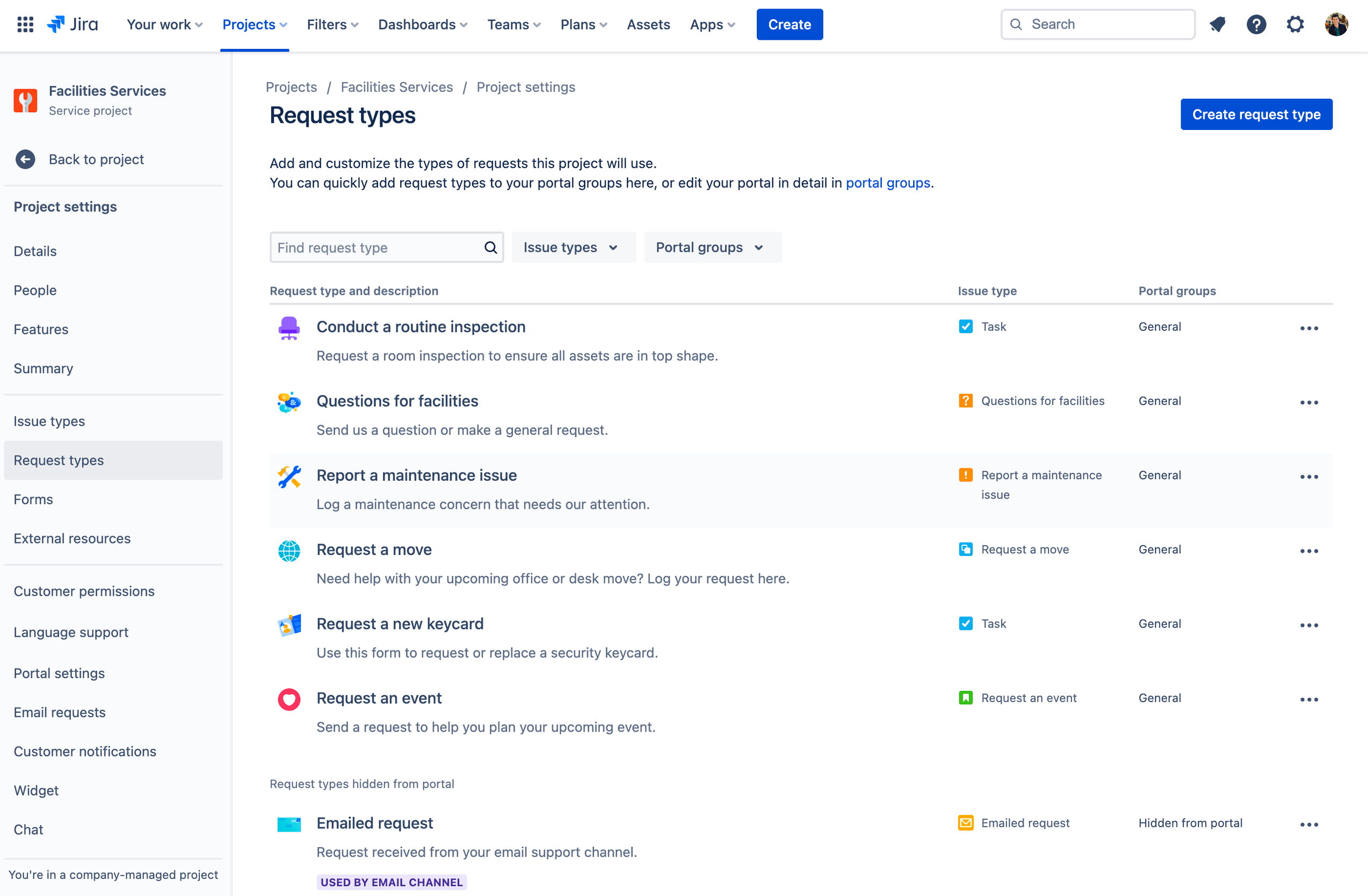Click the Facilities Services project icon
This screenshot has height=896, width=1368.
click(26, 99)
